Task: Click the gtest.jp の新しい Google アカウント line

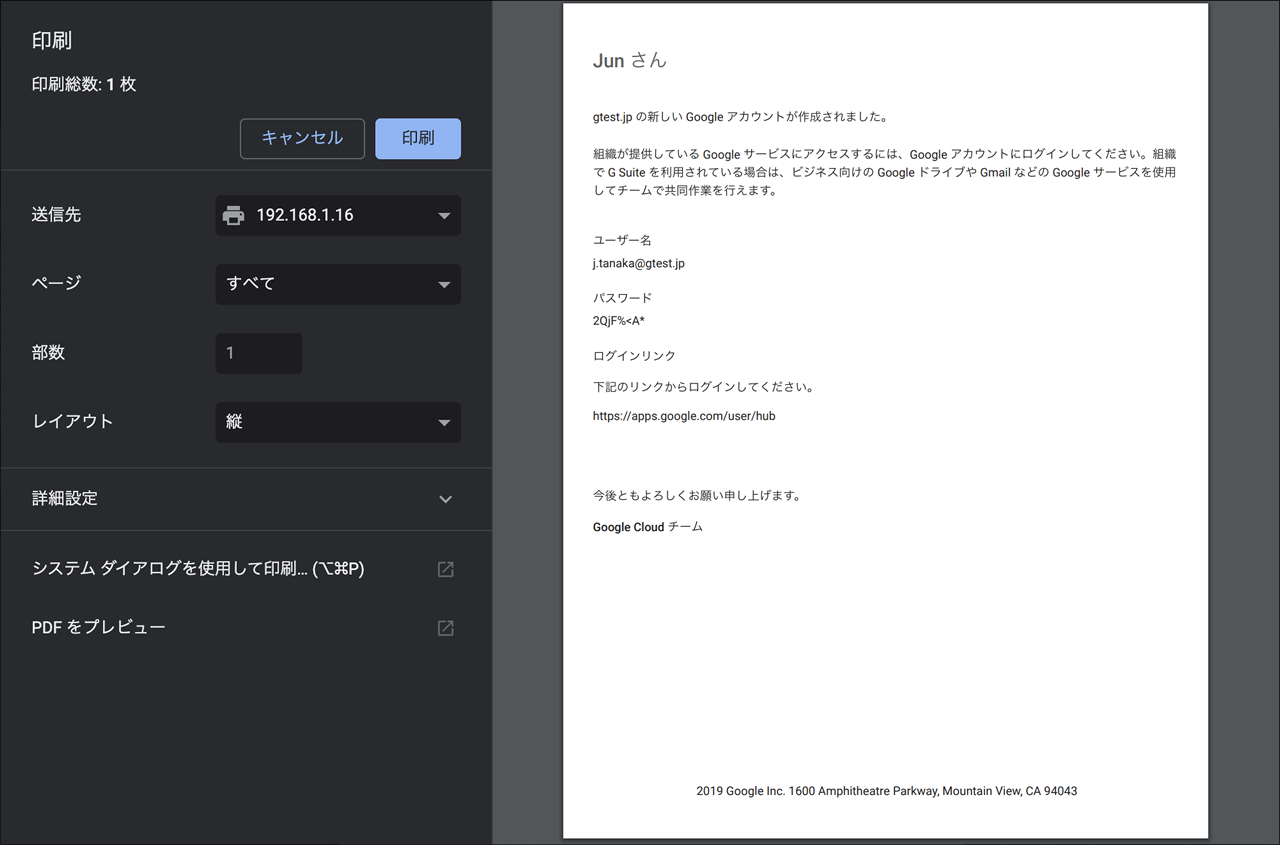Action: (x=741, y=117)
